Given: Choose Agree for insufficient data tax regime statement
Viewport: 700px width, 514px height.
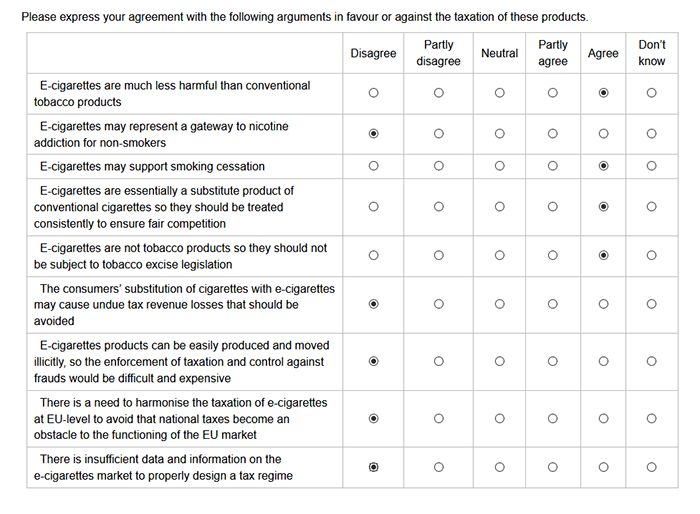Looking at the screenshot, I should (604, 467).
